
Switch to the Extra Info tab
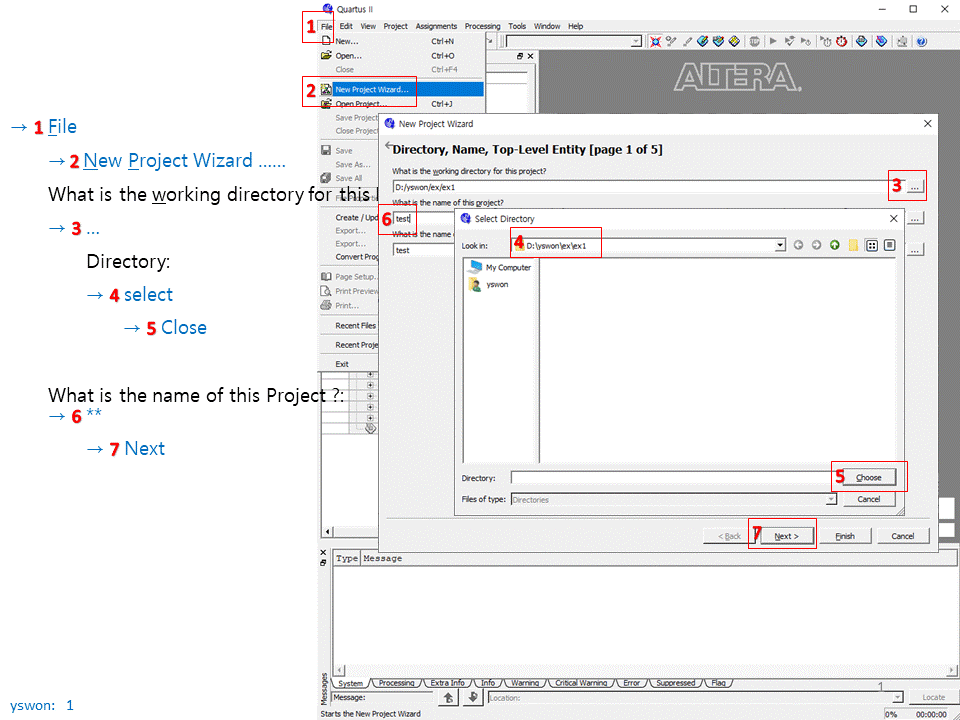click(x=448, y=683)
